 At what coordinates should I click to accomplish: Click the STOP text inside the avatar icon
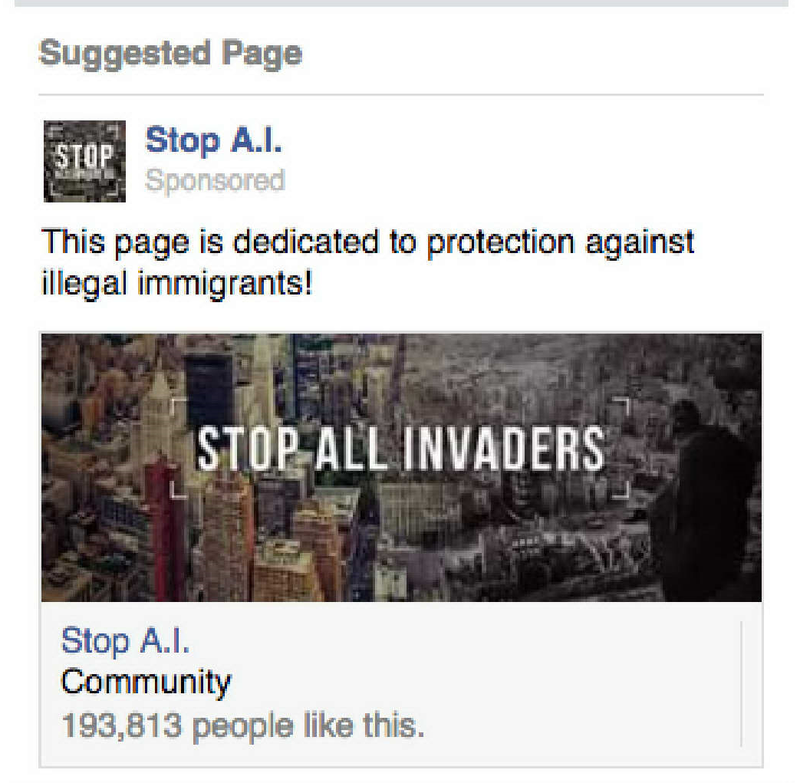pos(84,155)
